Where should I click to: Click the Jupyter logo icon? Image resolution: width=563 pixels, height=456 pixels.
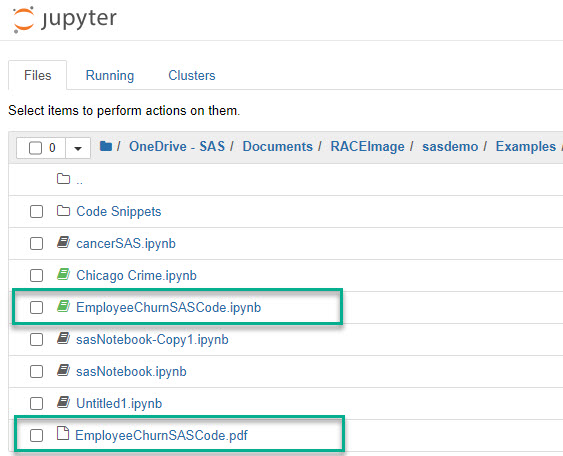(x=24, y=19)
